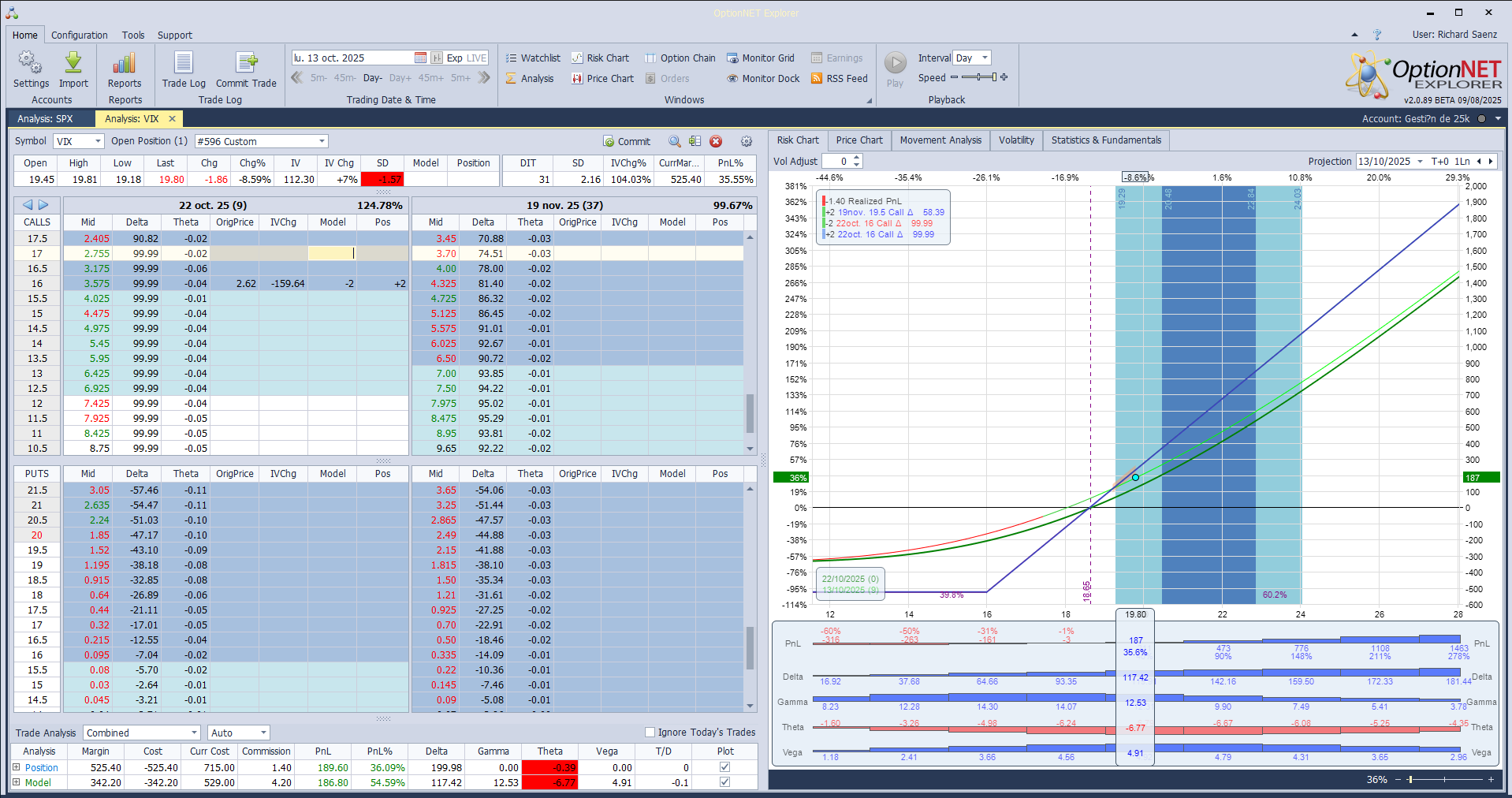1512x798 pixels.
Task: Open the Trade Log ribbon icon
Action: coord(184,63)
